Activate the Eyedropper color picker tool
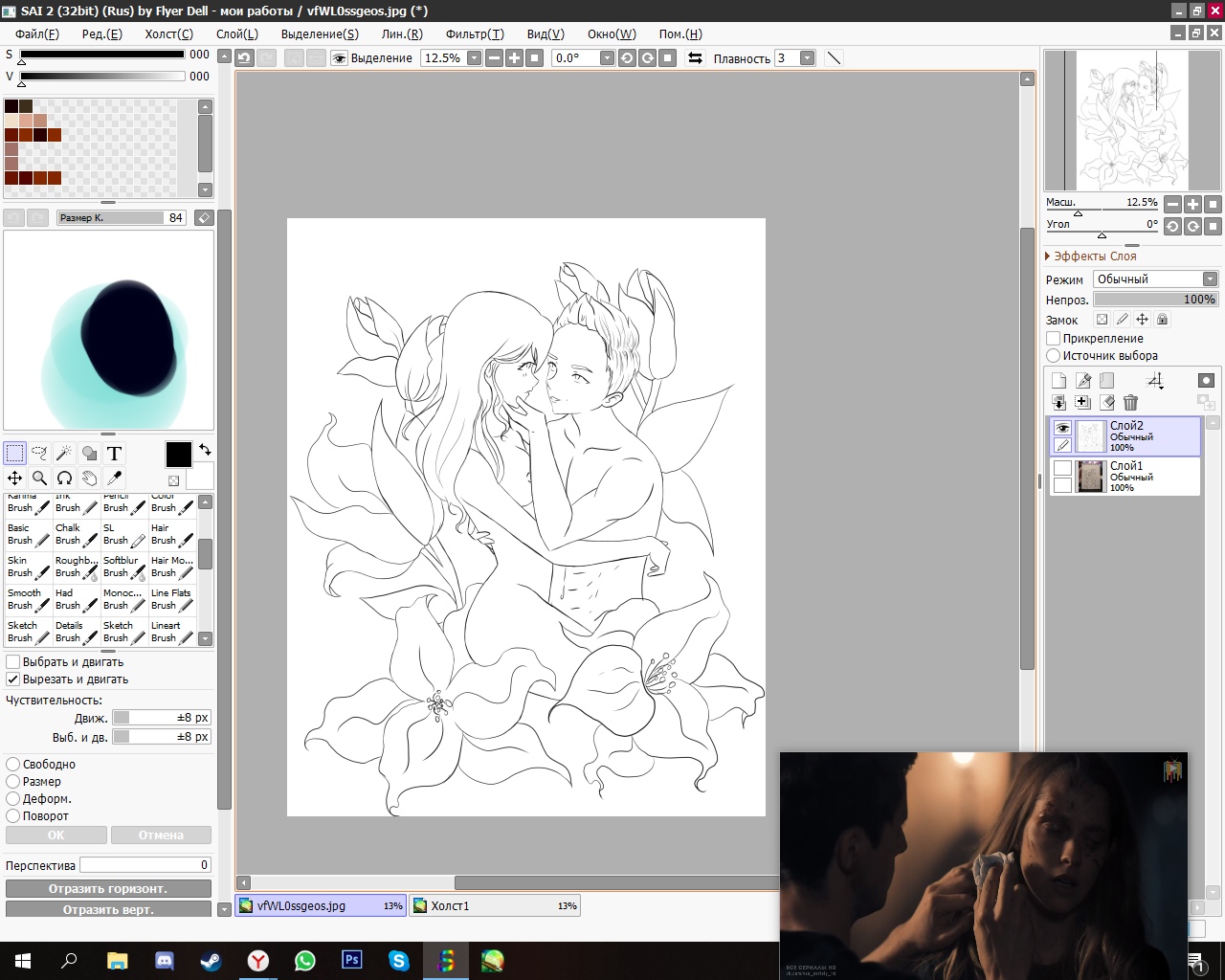Screen dimensions: 1225x980 tap(114, 478)
